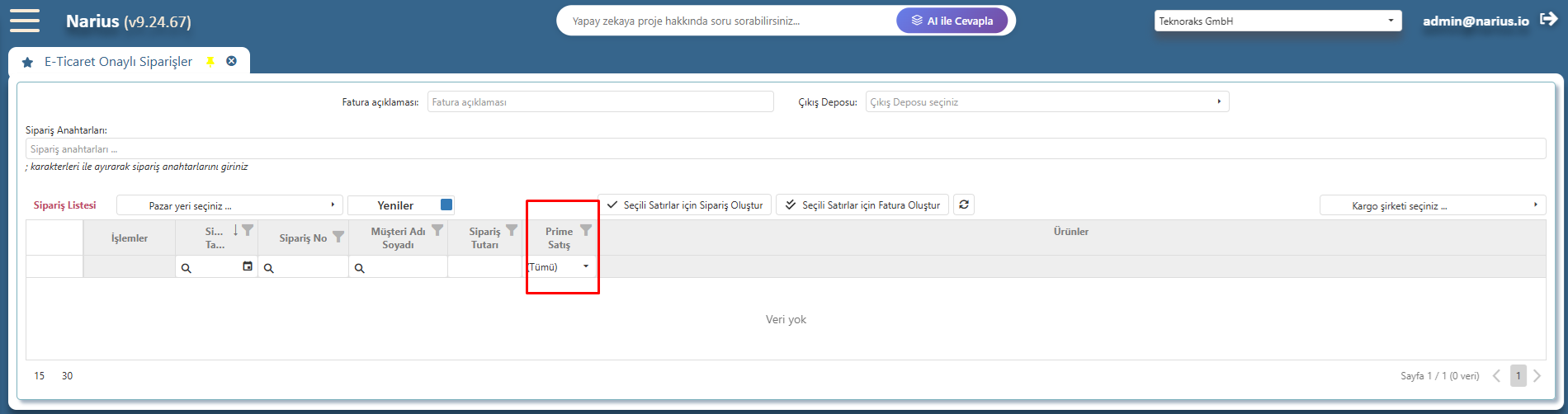1568x414 pixels.
Task: Open filter icon on Müşteri Adı Soyadı column
Action: [437, 230]
